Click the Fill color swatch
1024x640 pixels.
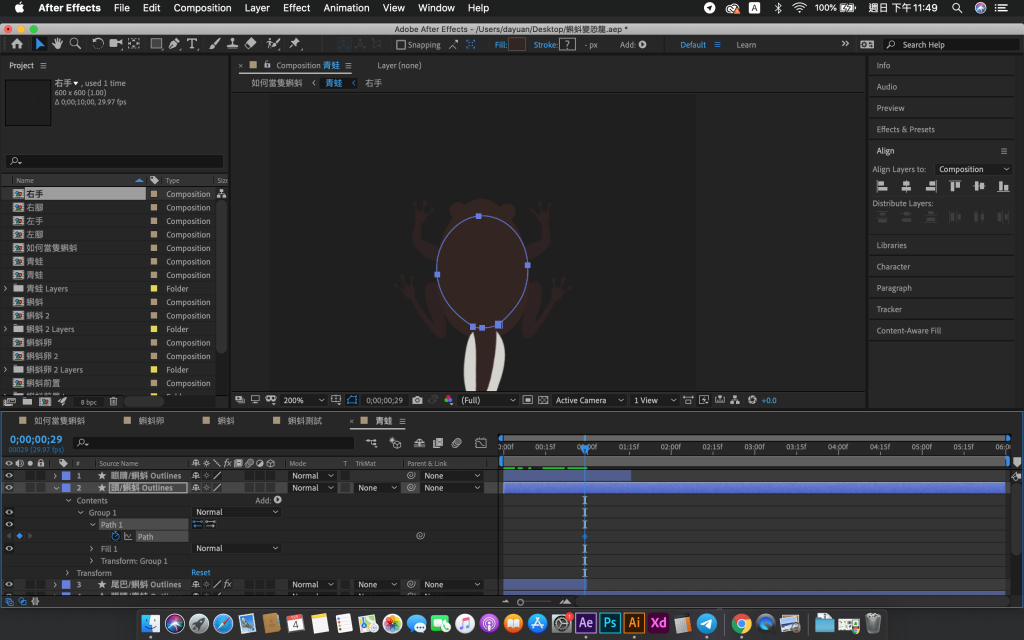(x=517, y=45)
